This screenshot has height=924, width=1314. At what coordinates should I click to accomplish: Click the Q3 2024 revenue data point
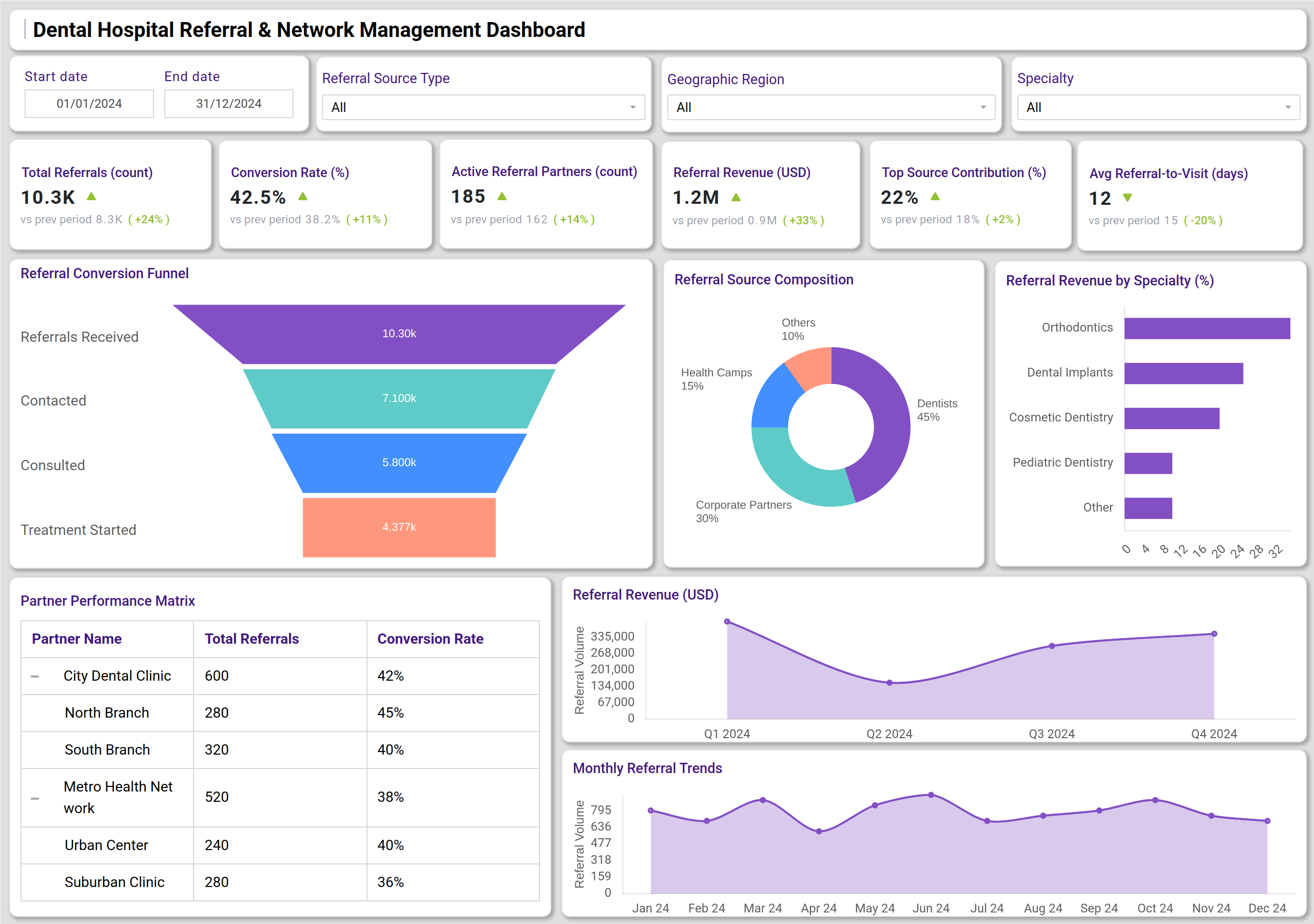pos(1052,646)
